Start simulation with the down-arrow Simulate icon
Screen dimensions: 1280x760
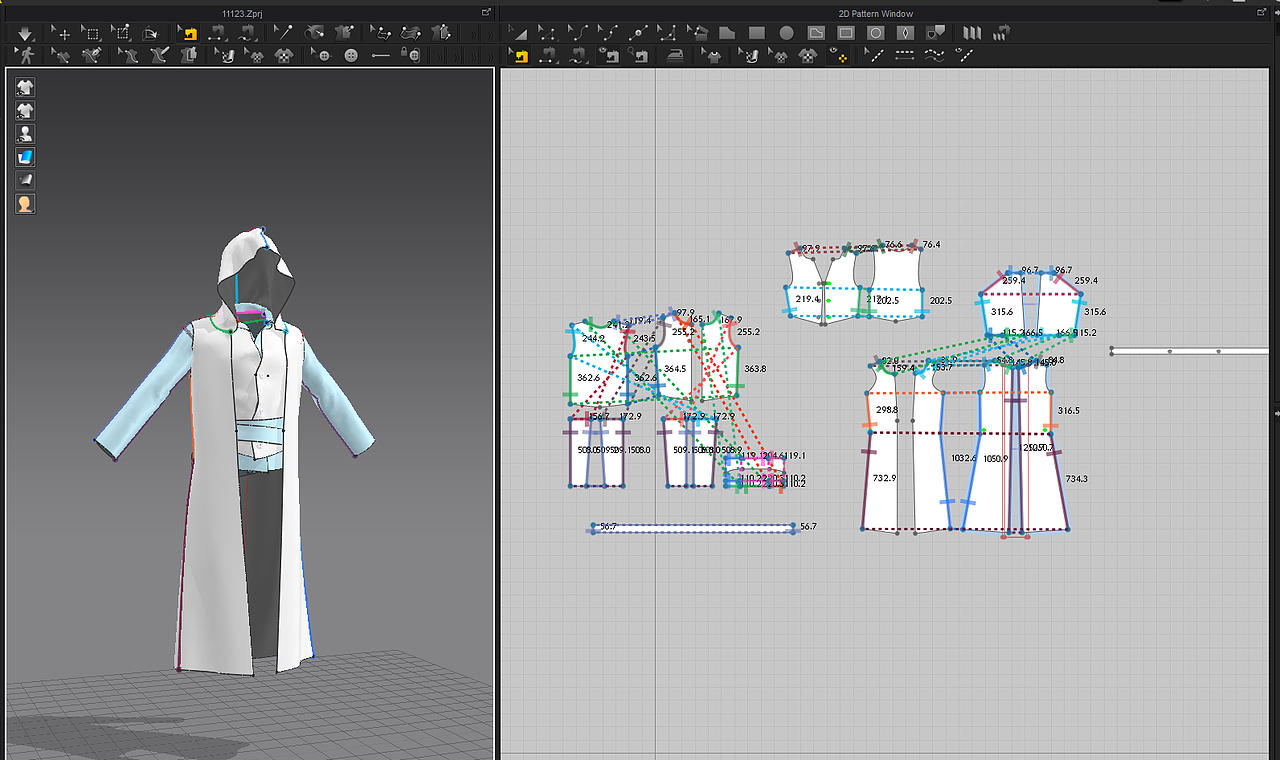tap(24, 34)
